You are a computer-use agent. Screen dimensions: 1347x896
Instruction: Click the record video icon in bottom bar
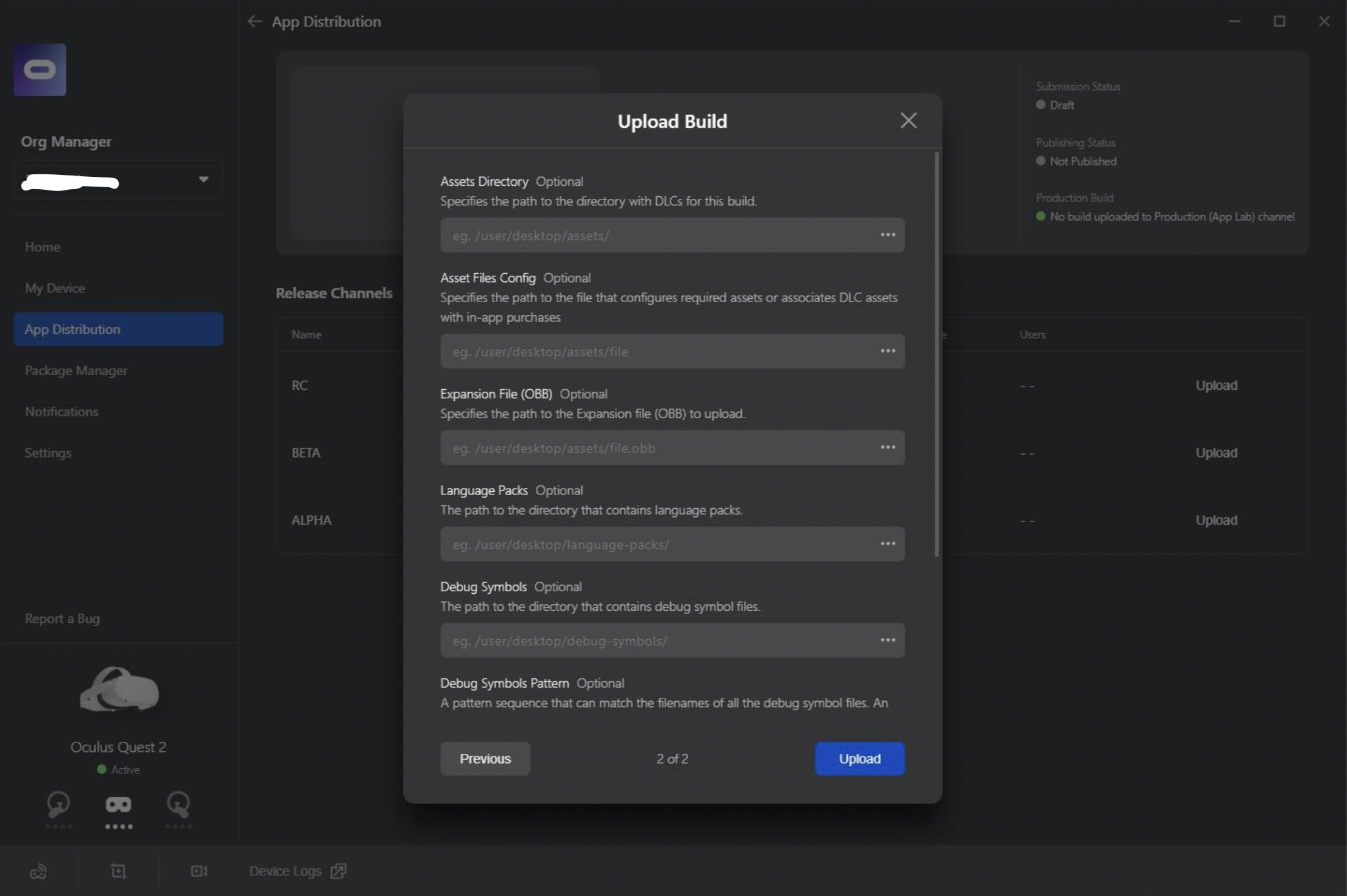(199, 871)
